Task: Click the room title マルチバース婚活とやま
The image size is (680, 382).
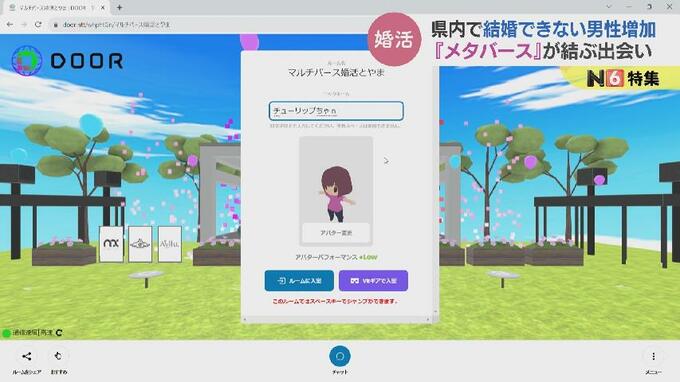Action: tap(336, 73)
